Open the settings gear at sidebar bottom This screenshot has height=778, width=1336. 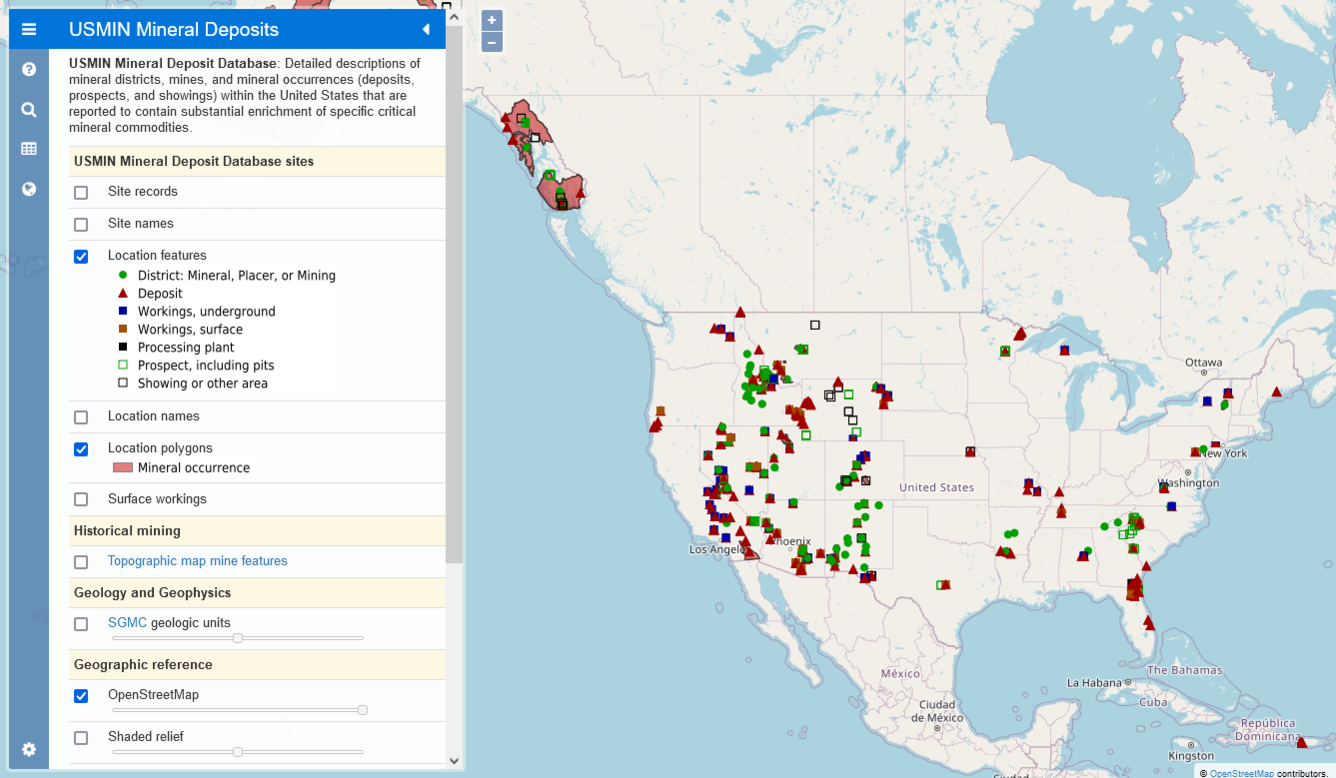[x=28, y=749]
